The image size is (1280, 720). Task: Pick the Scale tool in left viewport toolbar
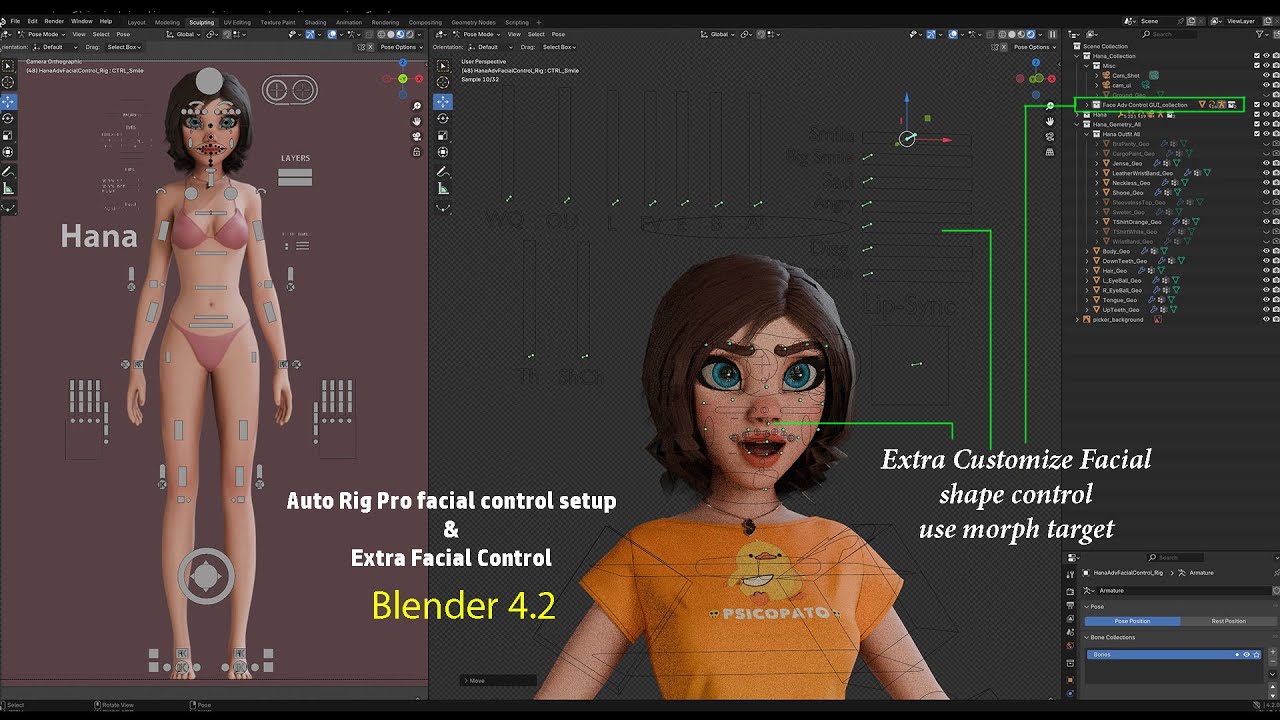point(8,135)
